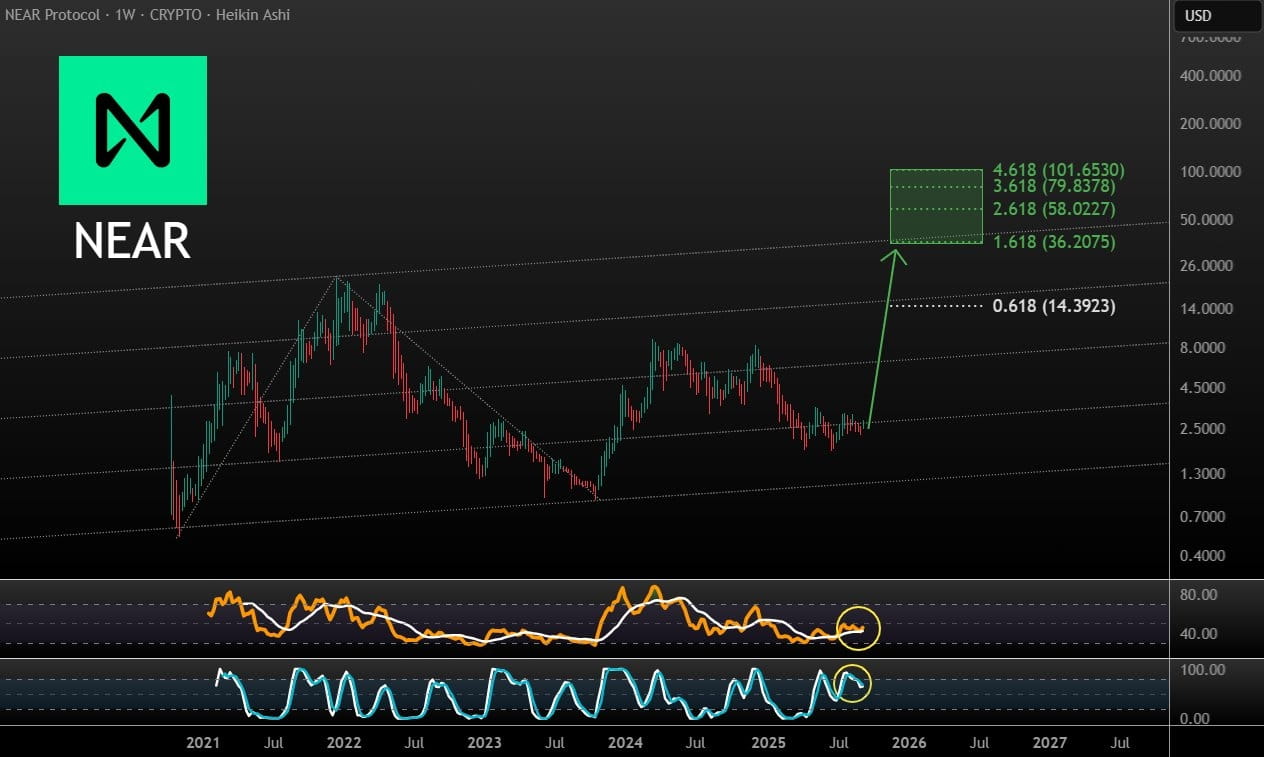Click the 100.0000 price scale label

click(x=1211, y=172)
